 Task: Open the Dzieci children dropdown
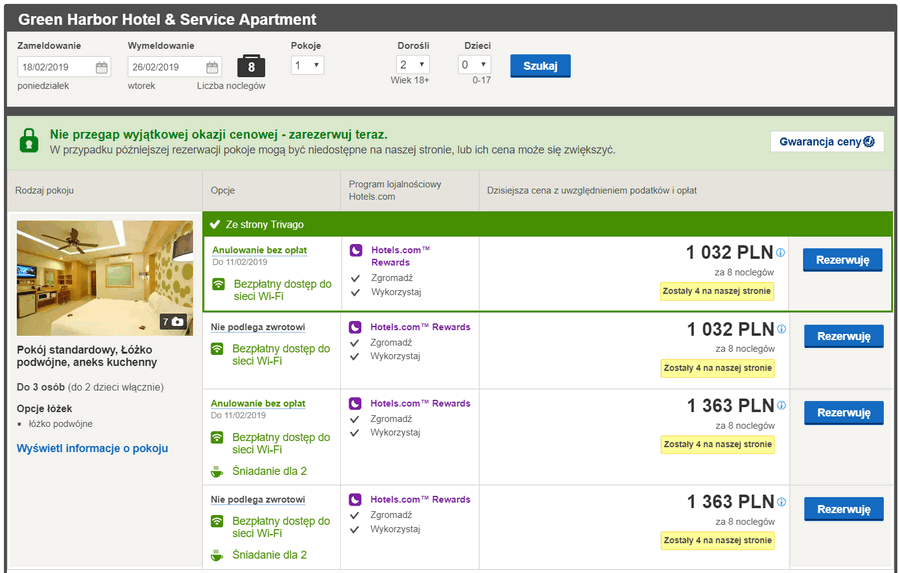(475, 64)
